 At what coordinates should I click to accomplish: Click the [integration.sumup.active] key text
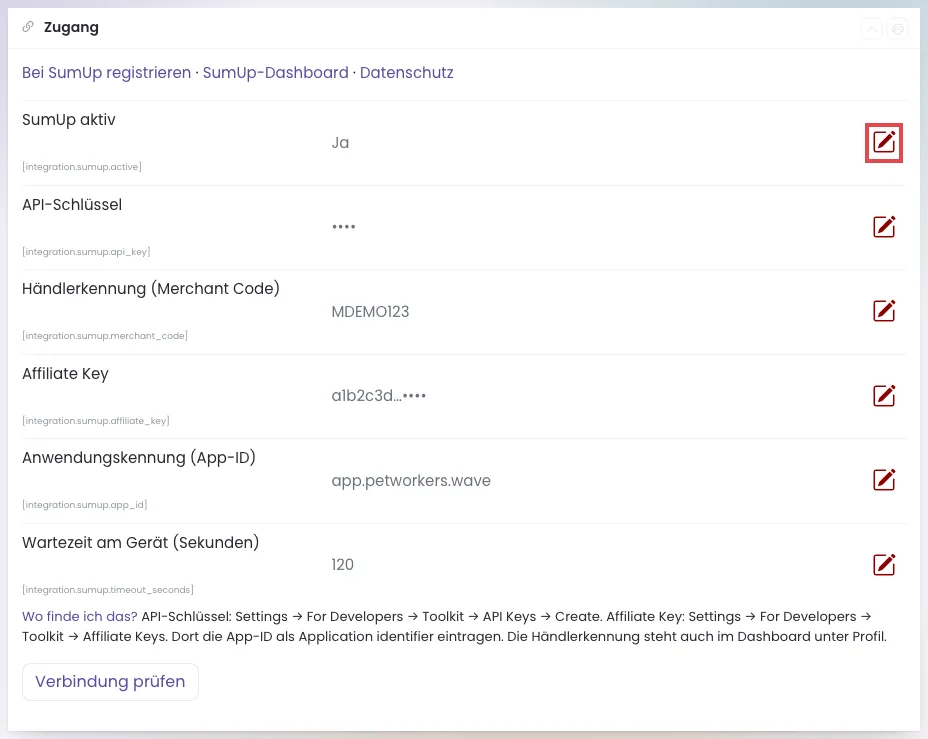(82, 167)
